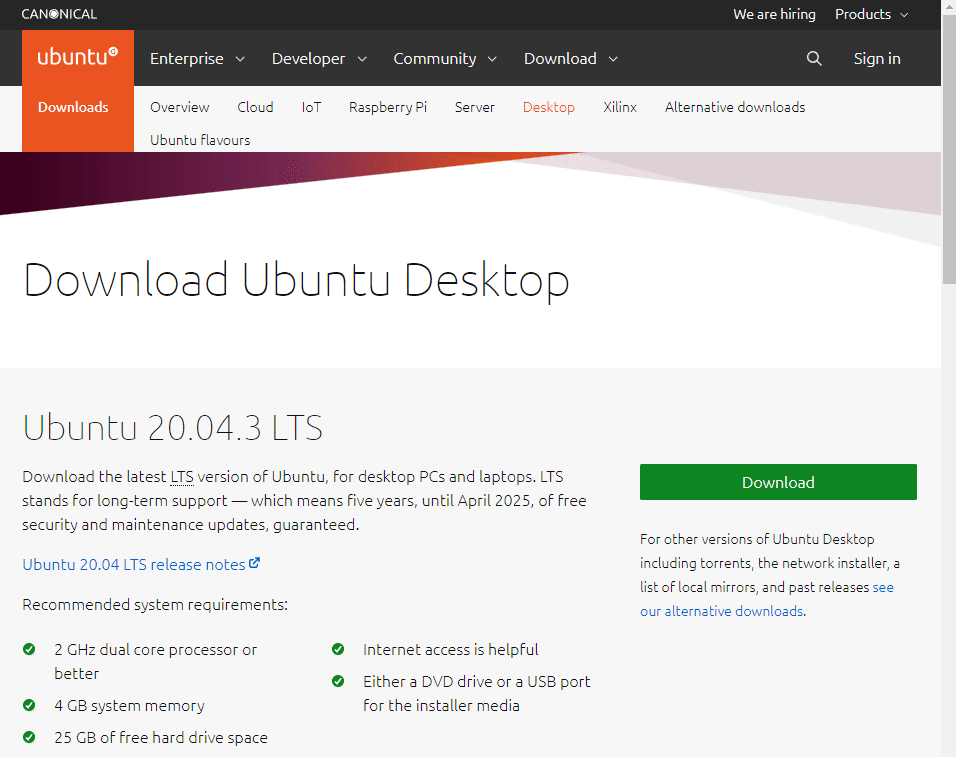Viewport: 956px width, 757px height.
Task: Expand the Download menu chevron
Action: 613,59
